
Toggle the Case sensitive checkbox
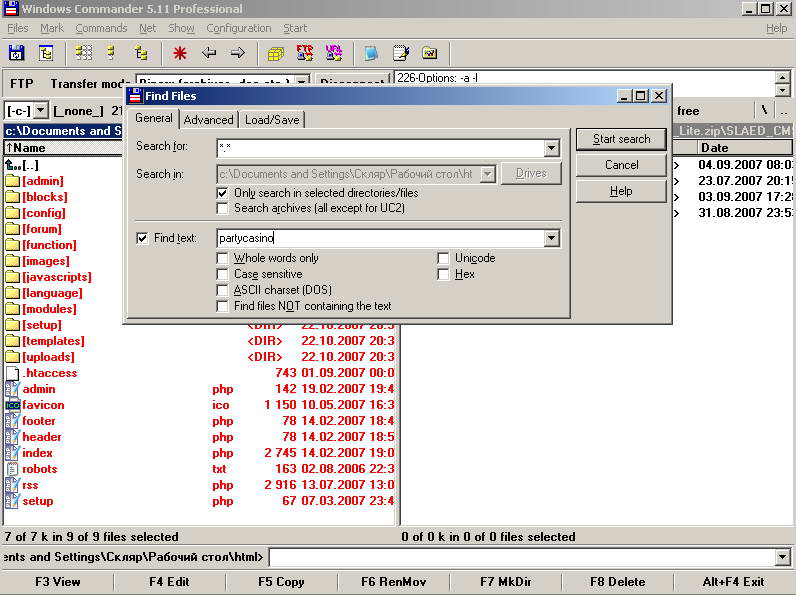click(x=223, y=274)
